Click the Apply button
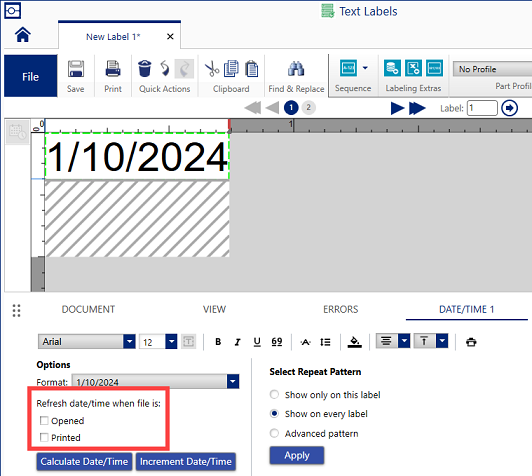This screenshot has width=532, height=476. tap(297, 455)
